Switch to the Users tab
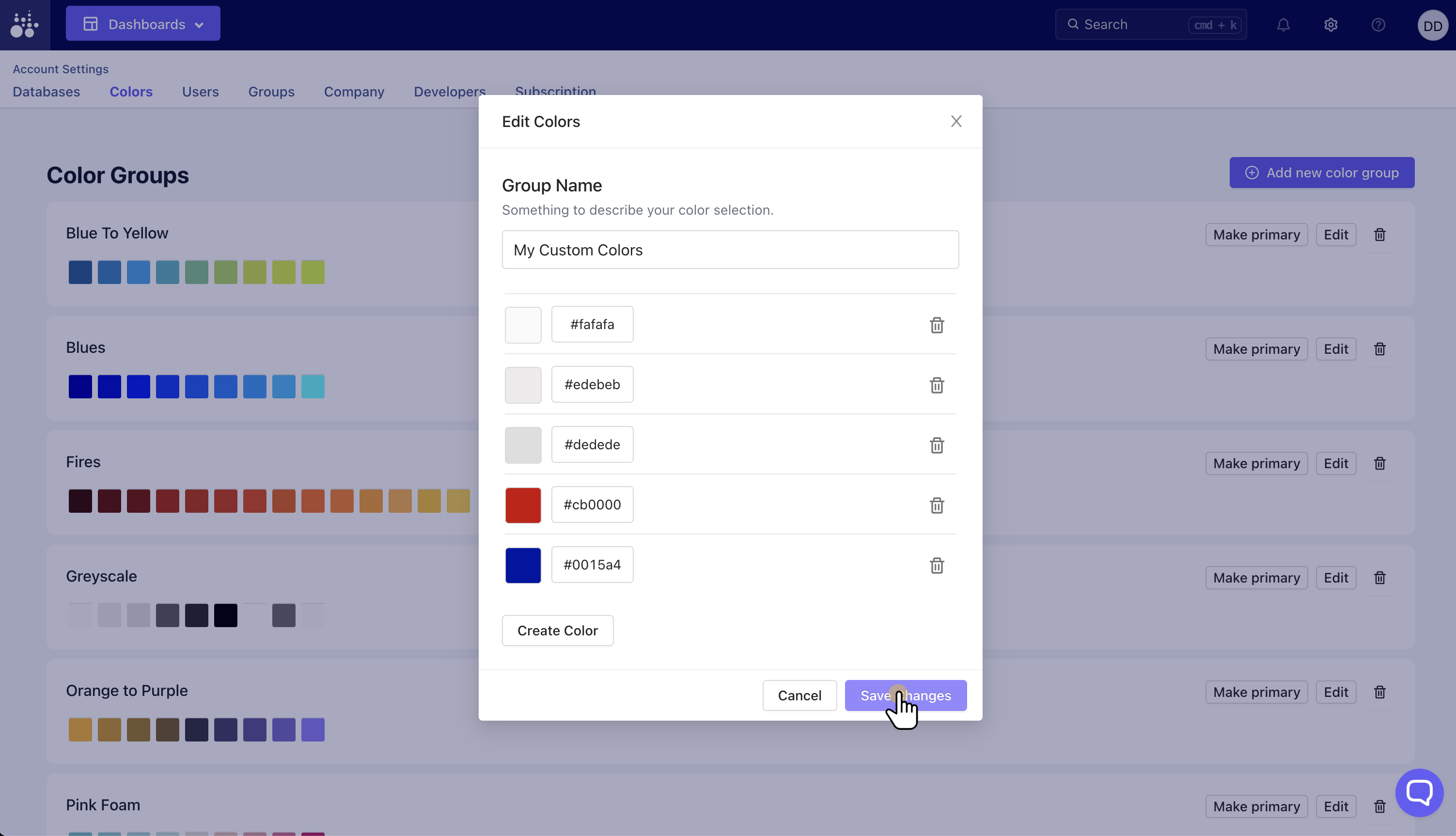The image size is (1456, 836). 200,92
